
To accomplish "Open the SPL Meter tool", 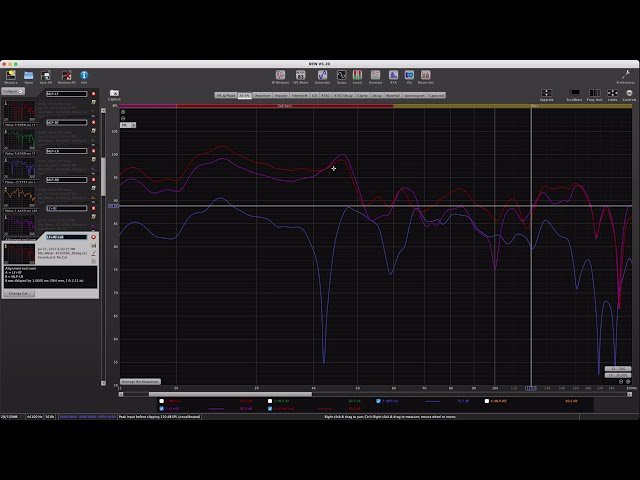I will (x=301, y=75).
